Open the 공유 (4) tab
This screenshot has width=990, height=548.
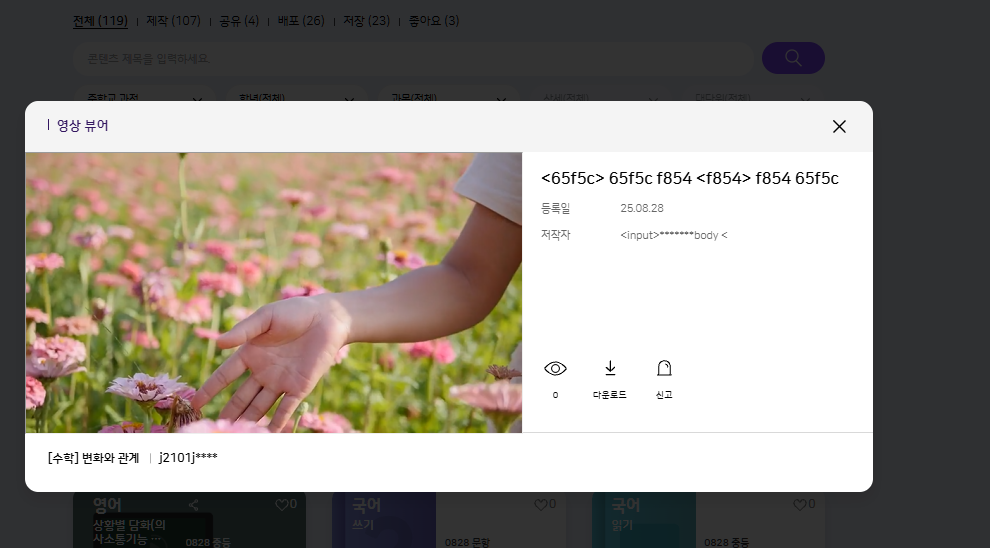[x=239, y=20]
